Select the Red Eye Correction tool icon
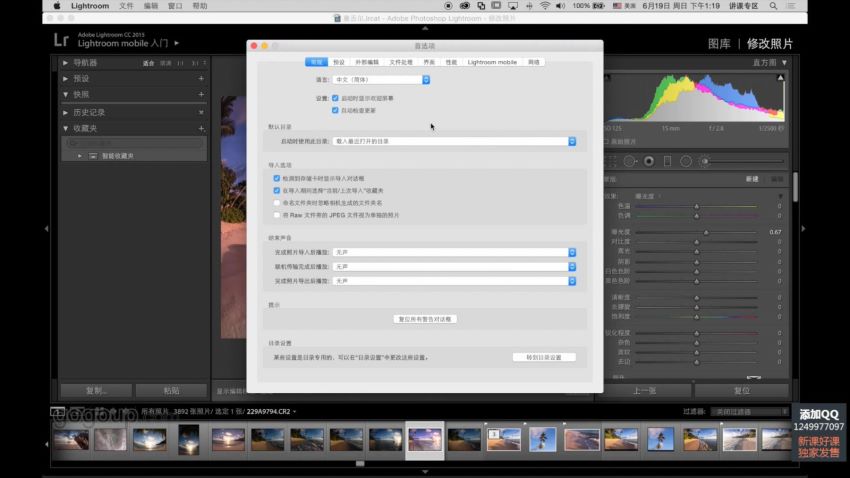This screenshot has width=850, height=478. (649, 162)
